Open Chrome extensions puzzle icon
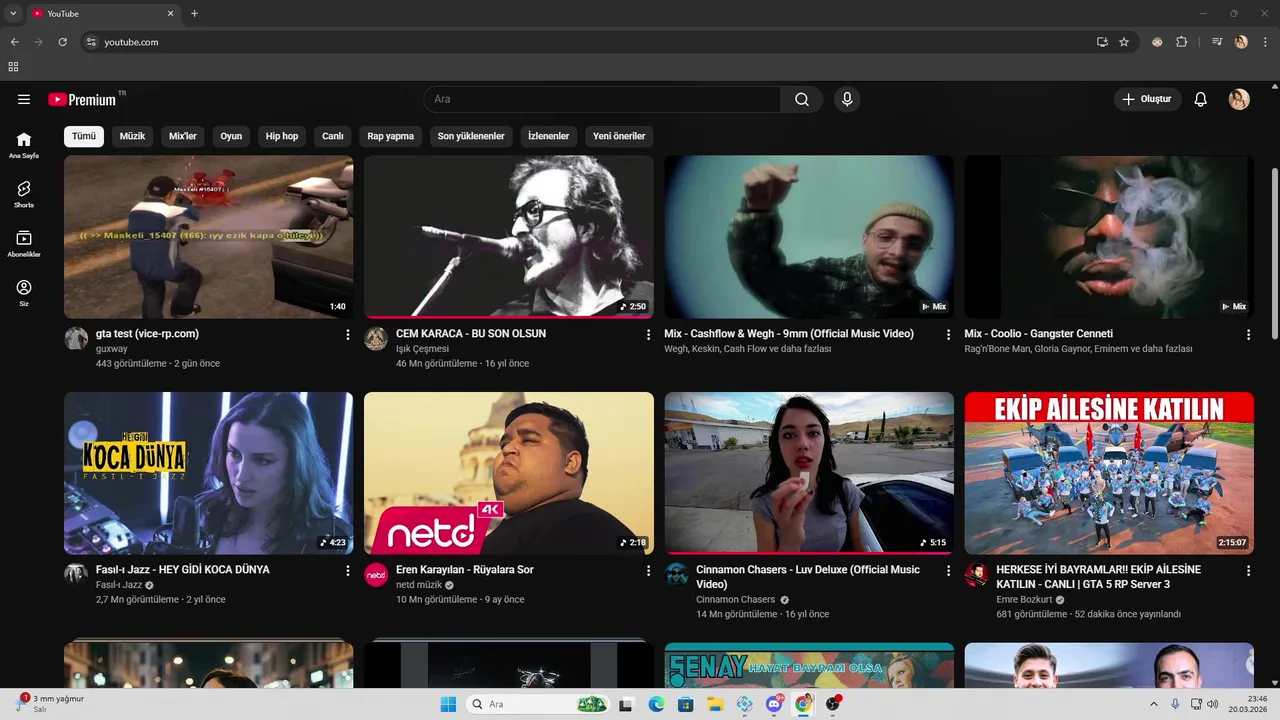The height and width of the screenshot is (720, 1280). tap(1182, 42)
